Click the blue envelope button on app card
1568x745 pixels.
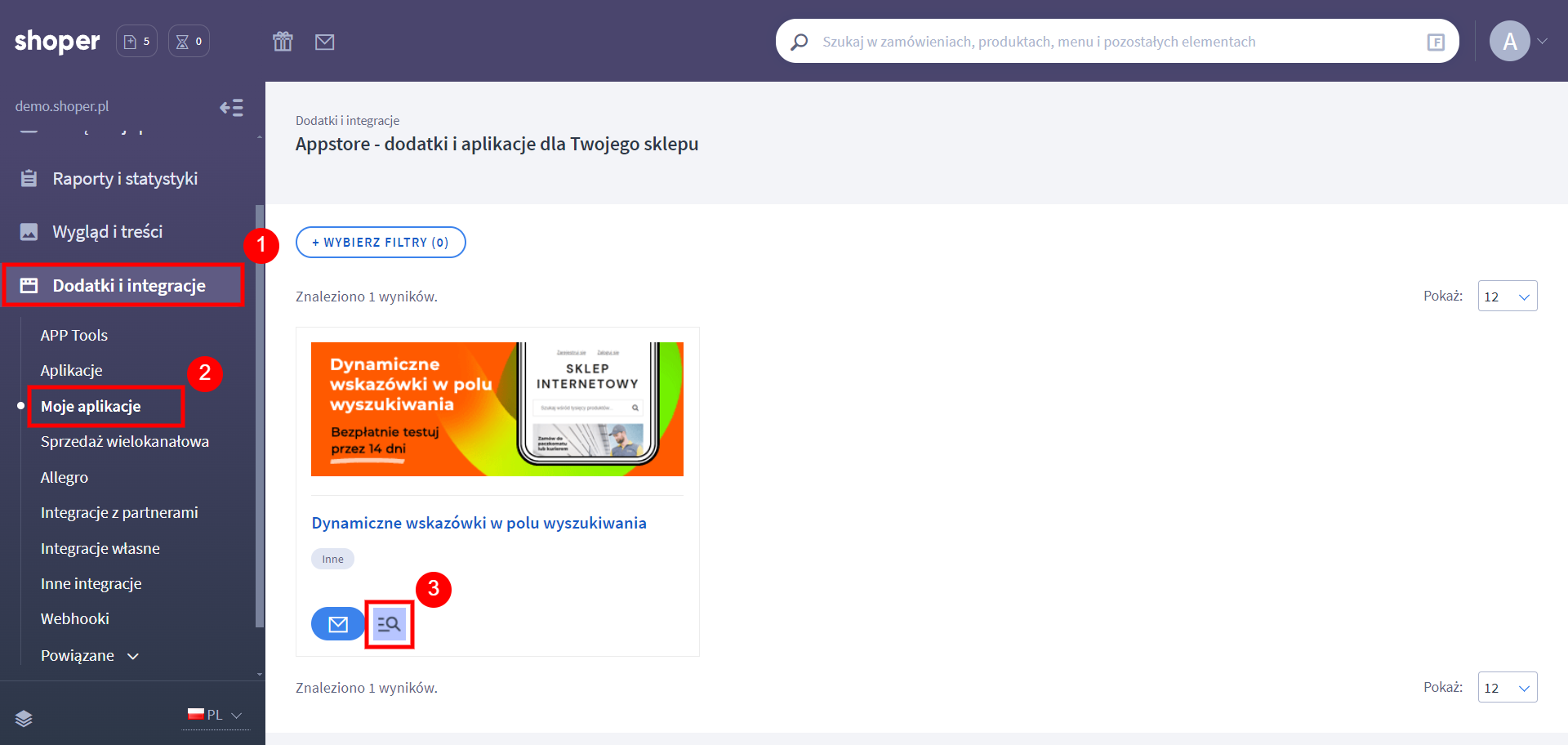(337, 624)
